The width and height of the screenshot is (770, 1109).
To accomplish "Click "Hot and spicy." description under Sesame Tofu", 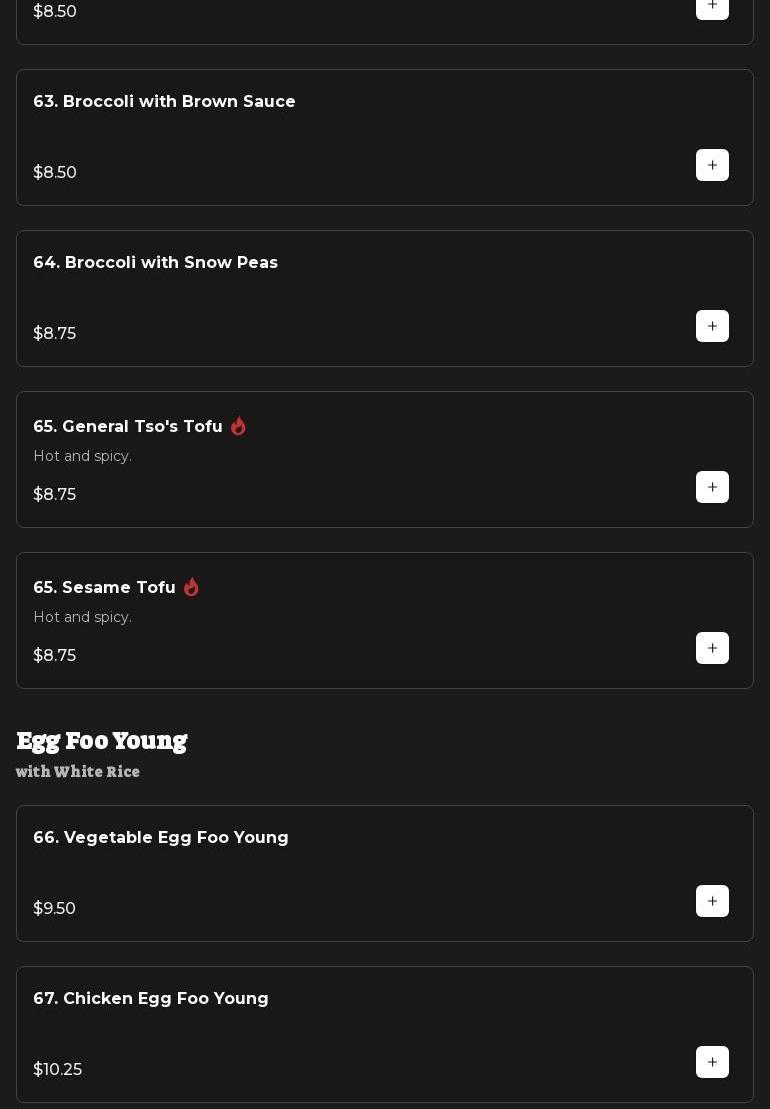I will point(83,617).
